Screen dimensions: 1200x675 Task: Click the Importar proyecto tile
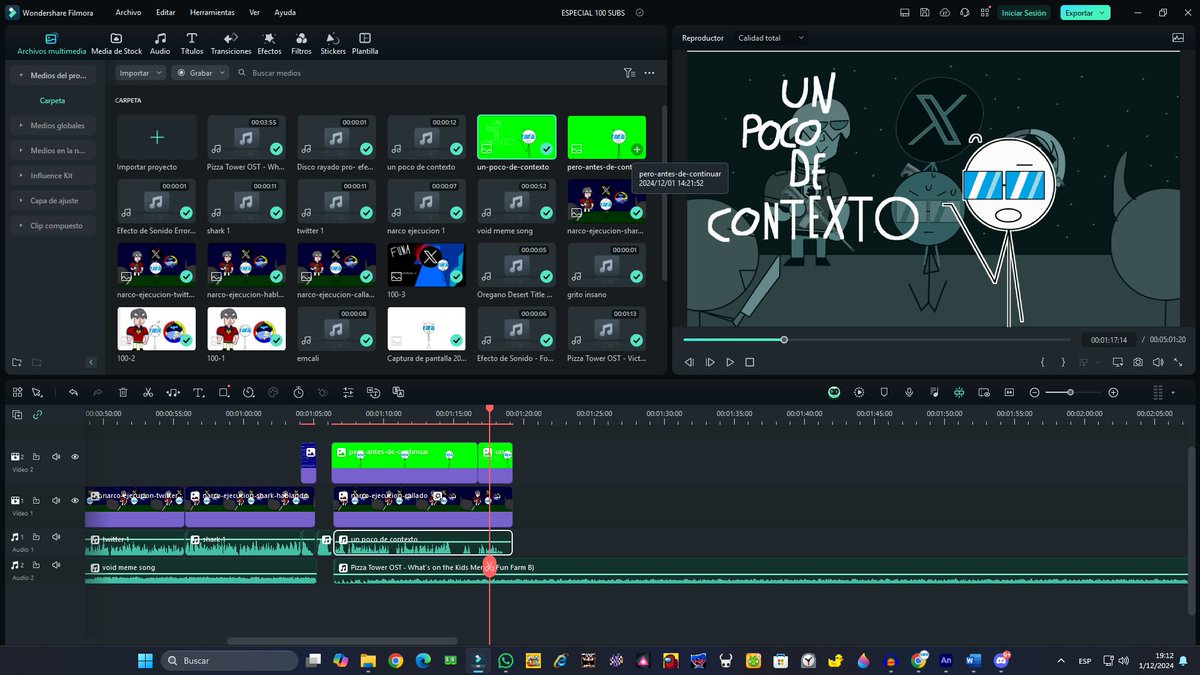[x=156, y=137]
